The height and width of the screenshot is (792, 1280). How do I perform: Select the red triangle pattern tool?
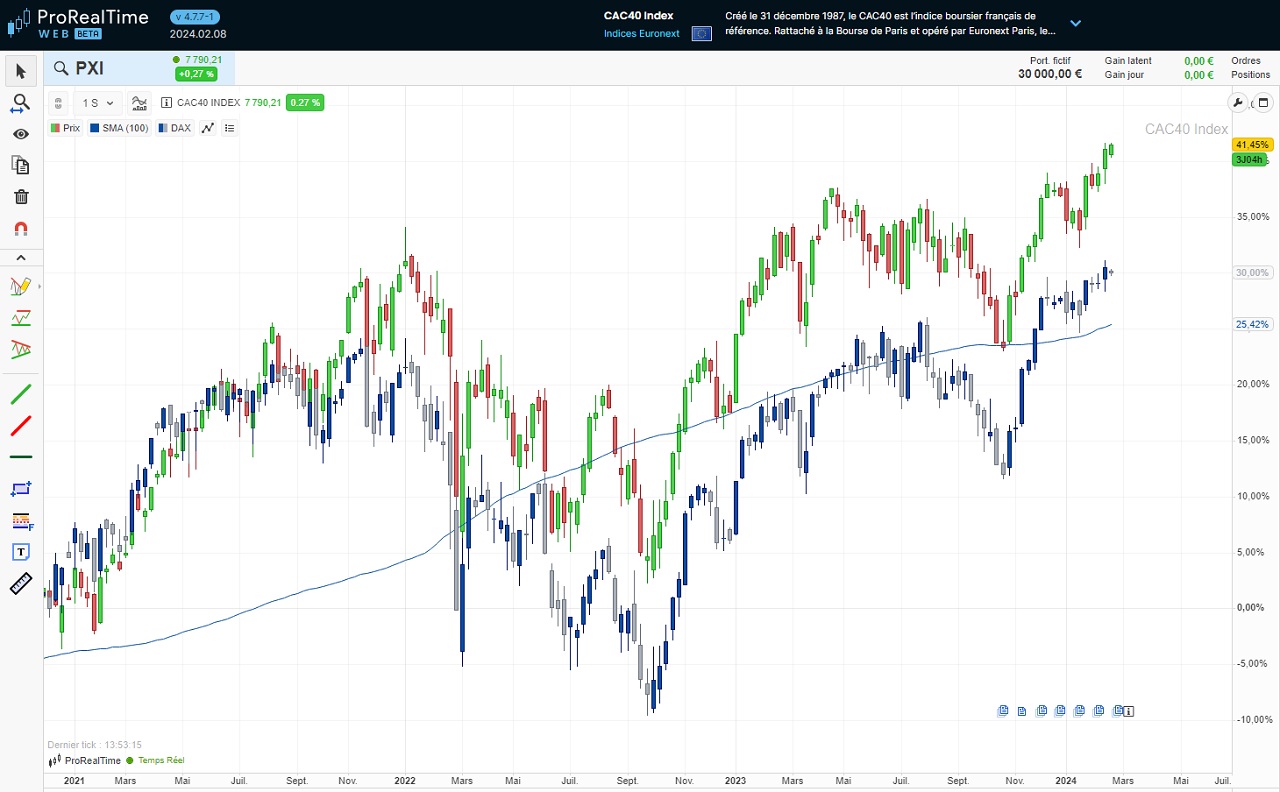coord(21,349)
